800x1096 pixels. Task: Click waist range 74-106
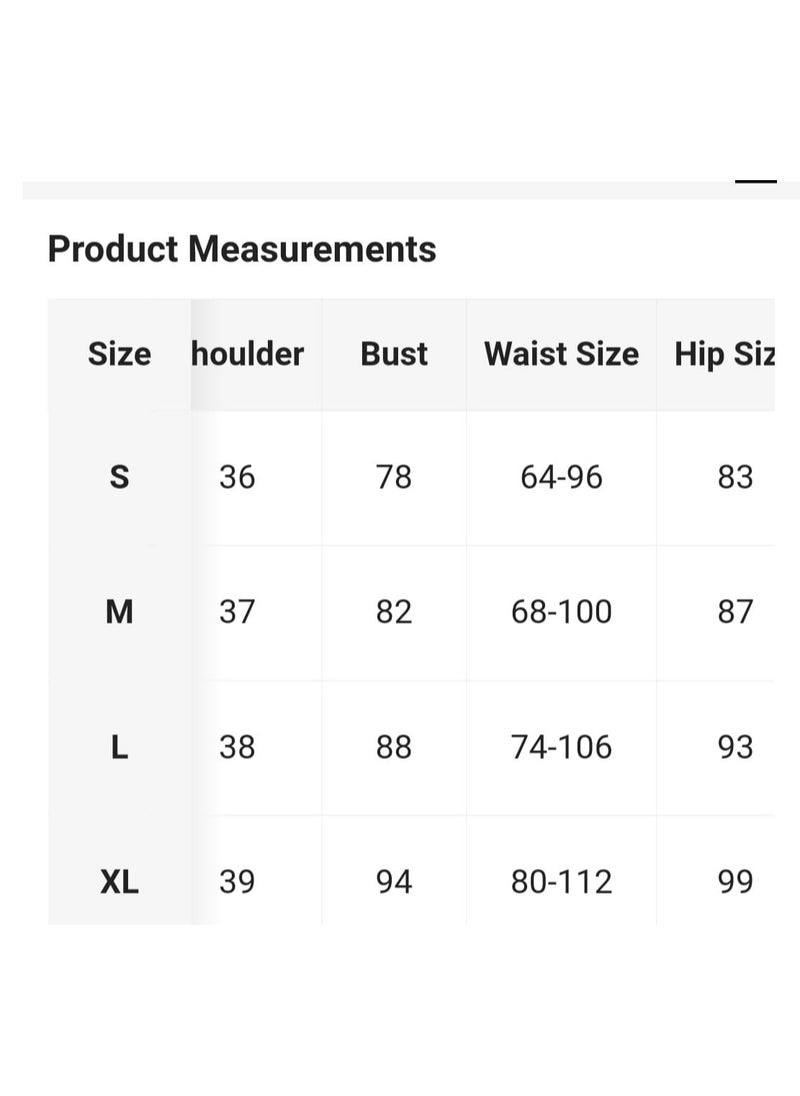click(x=562, y=747)
